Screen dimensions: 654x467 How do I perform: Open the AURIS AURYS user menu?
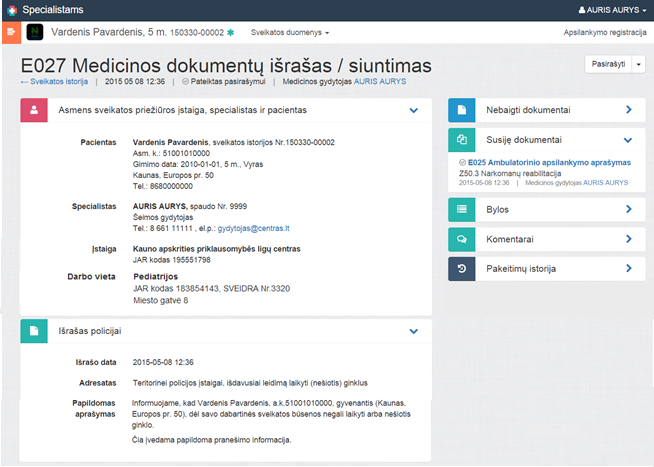[x=612, y=9]
